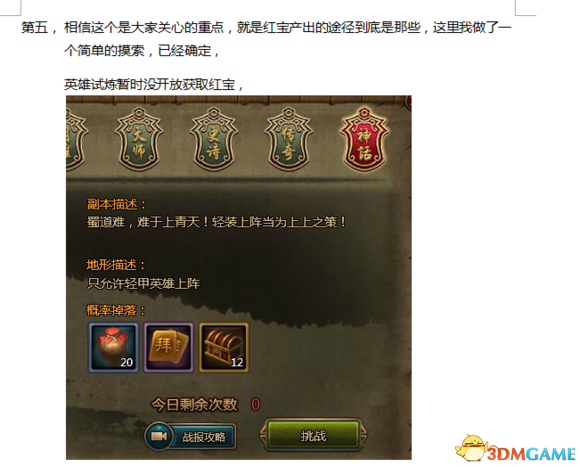Click the paragraph starting with 第五
The width and height of the screenshot is (580, 467).
pos(266,38)
